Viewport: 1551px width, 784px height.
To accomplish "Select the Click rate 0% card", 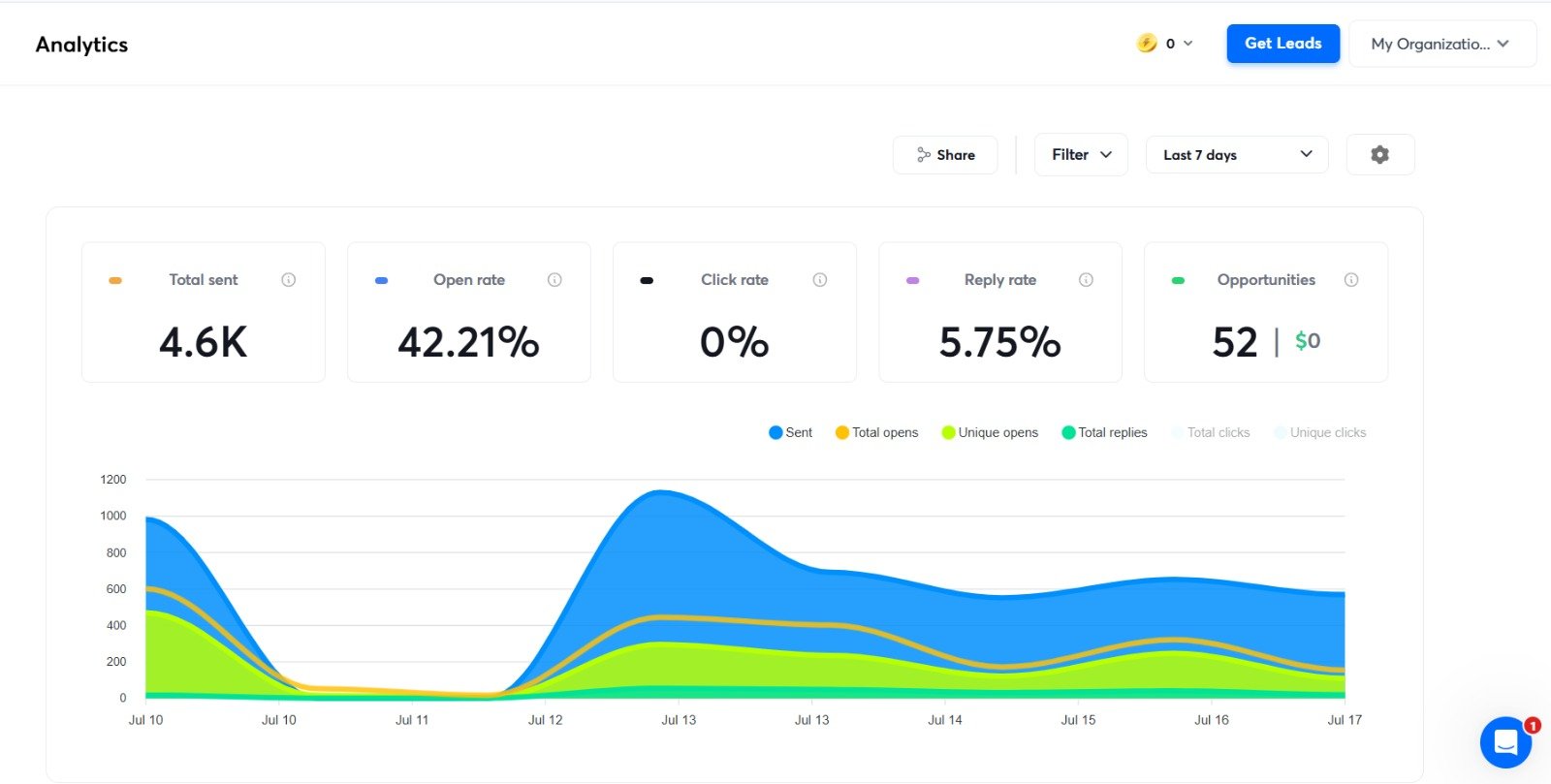I will point(735,312).
